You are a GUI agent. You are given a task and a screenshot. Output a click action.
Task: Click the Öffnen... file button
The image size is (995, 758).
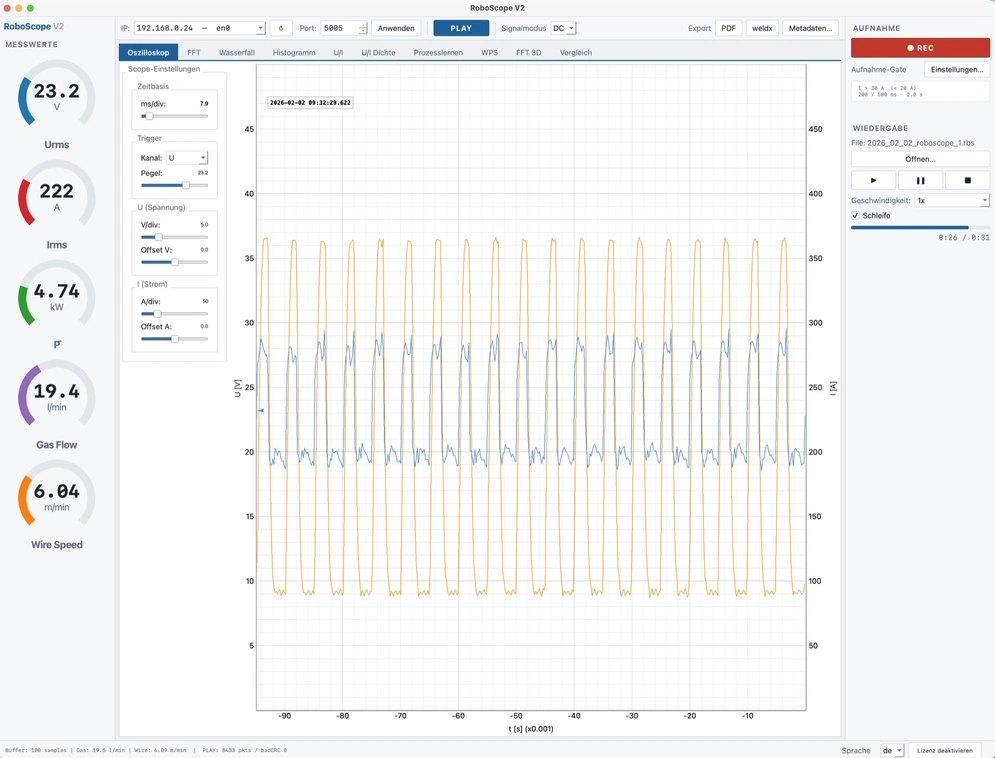920,159
